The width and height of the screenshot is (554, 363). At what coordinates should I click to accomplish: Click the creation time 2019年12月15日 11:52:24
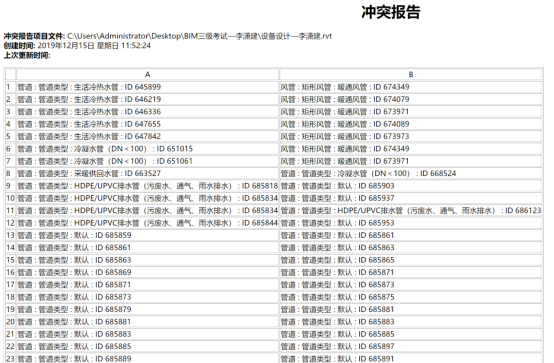click(x=94, y=46)
